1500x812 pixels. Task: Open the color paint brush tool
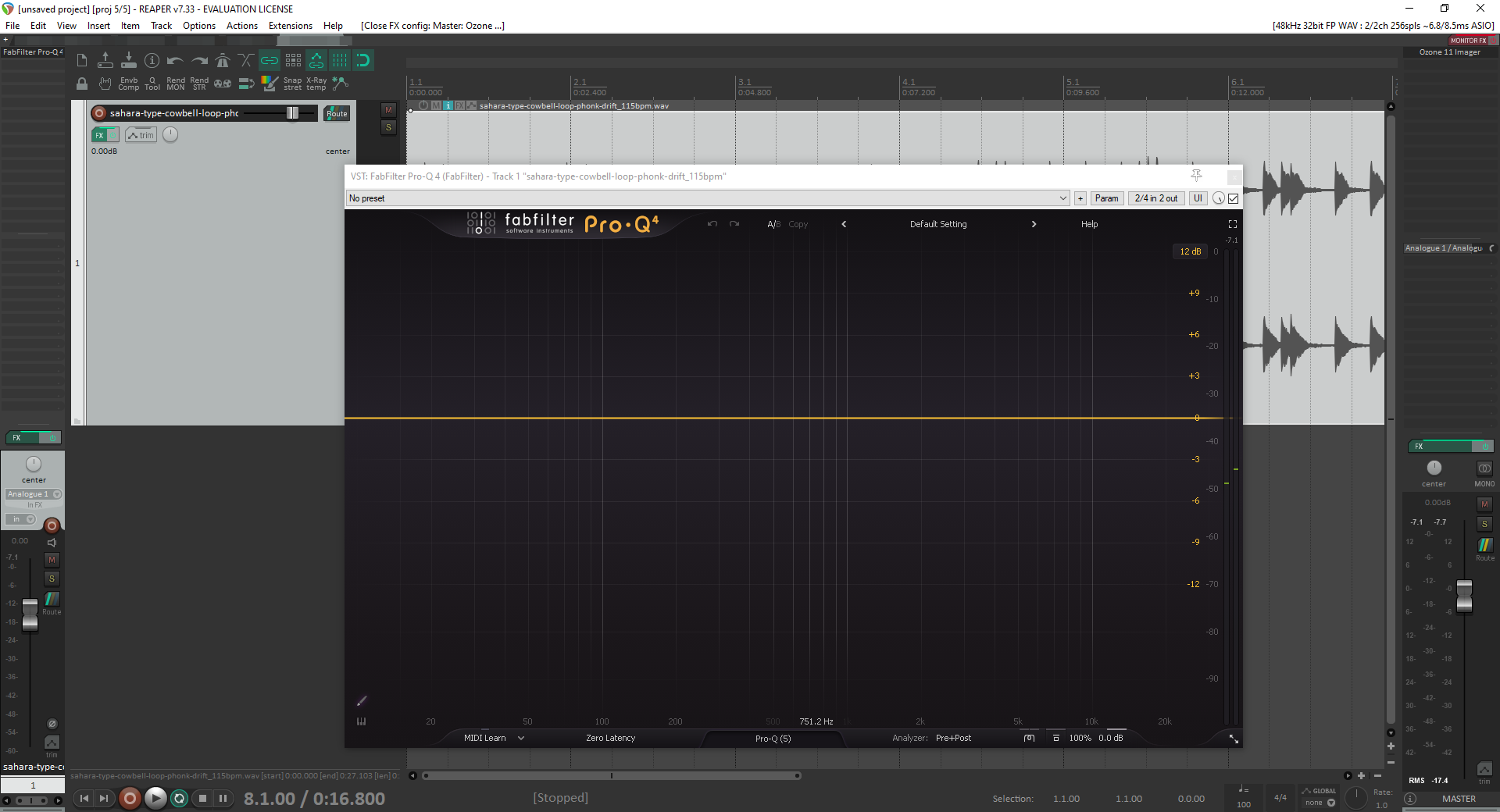coord(270,84)
